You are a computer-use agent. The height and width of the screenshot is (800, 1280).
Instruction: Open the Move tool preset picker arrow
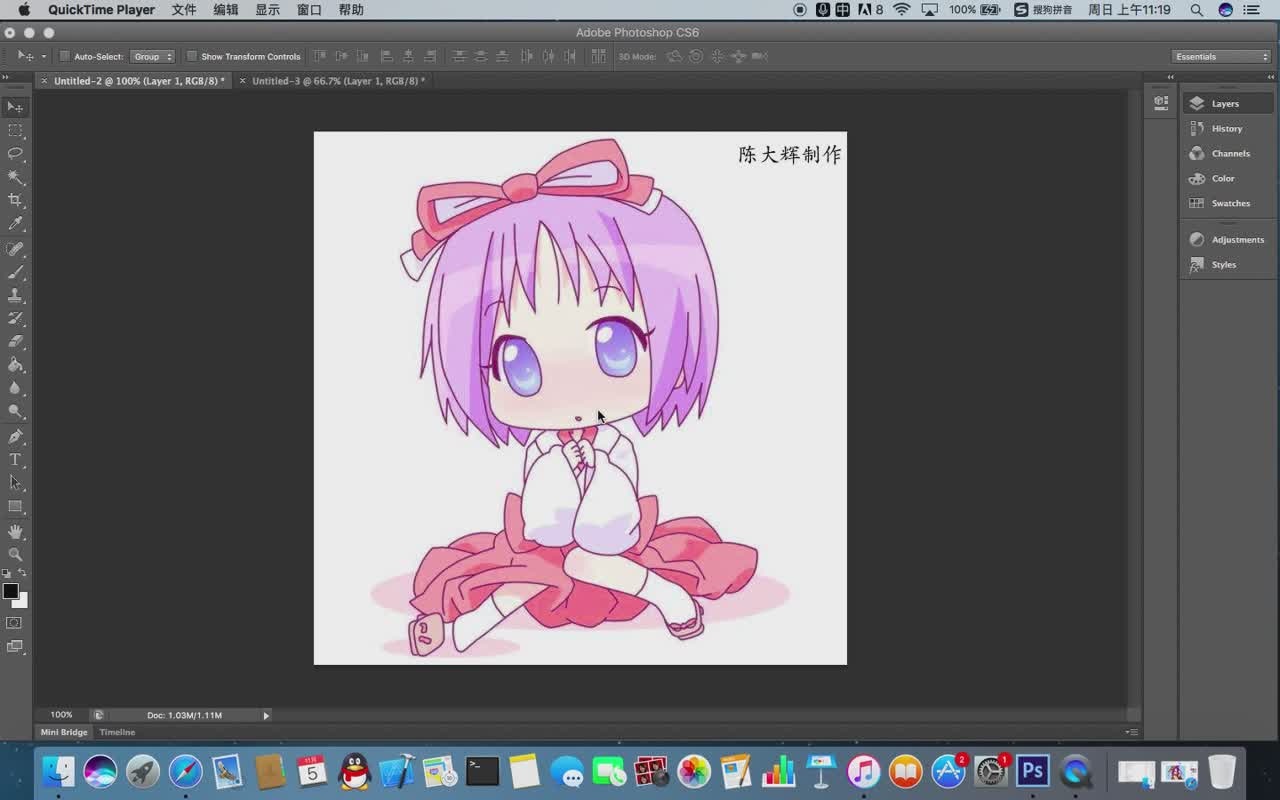[x=44, y=56]
